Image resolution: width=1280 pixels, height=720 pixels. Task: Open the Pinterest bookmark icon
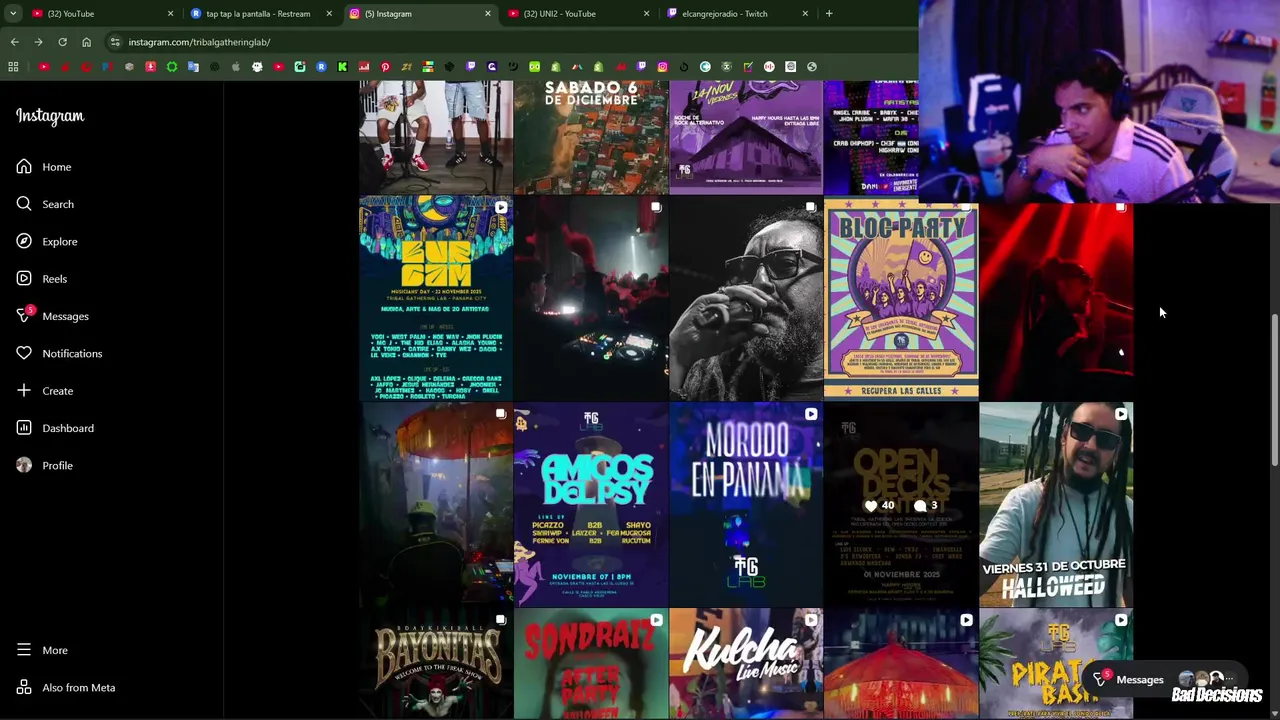pyautogui.click(x=385, y=67)
